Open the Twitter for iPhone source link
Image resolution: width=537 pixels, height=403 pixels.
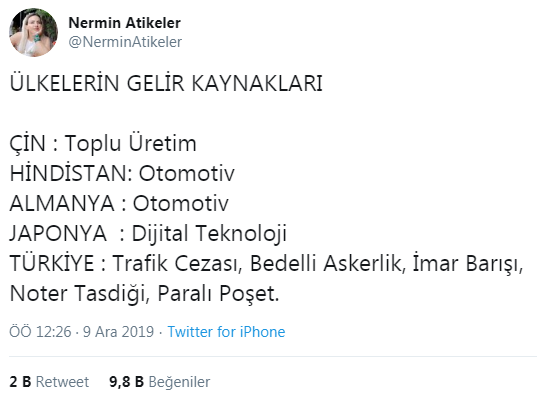coord(226,332)
